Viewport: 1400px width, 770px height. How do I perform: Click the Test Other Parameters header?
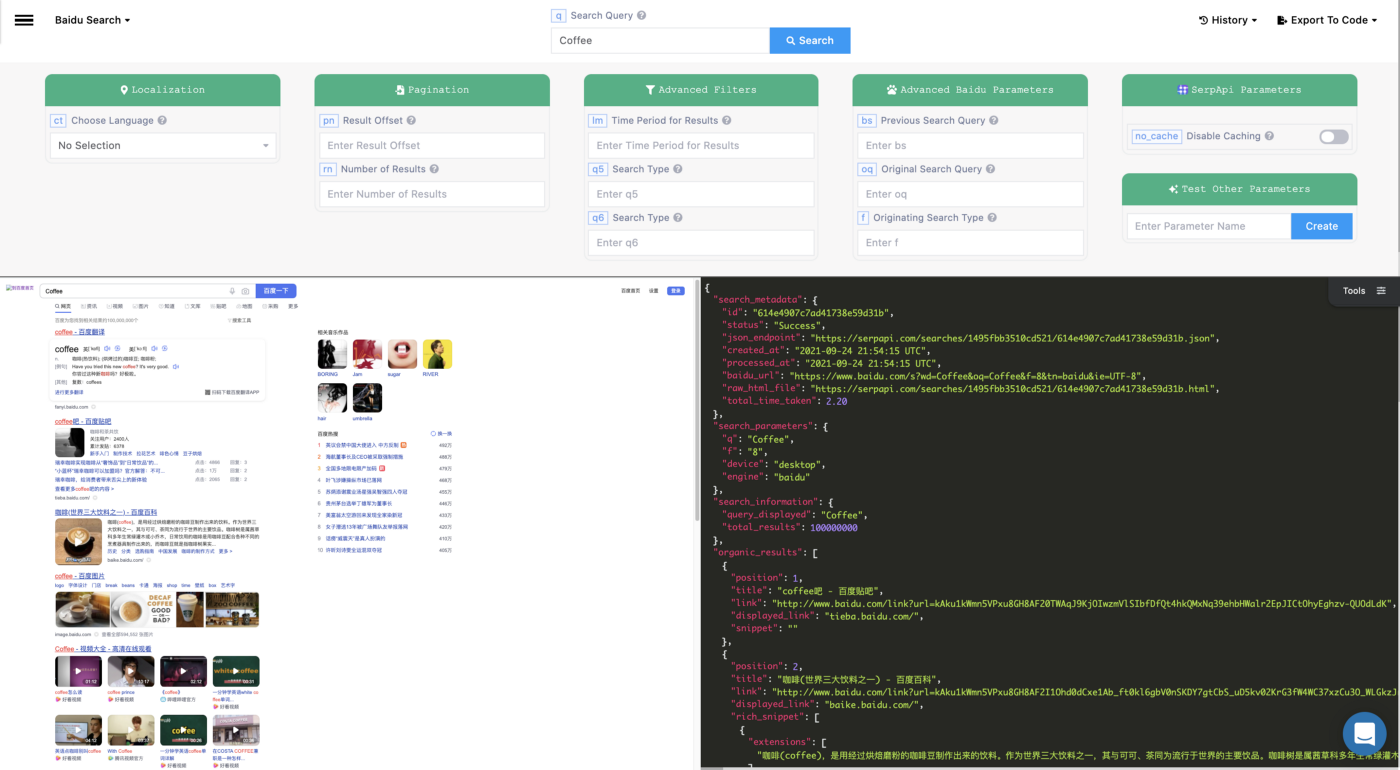[x=1239, y=189]
